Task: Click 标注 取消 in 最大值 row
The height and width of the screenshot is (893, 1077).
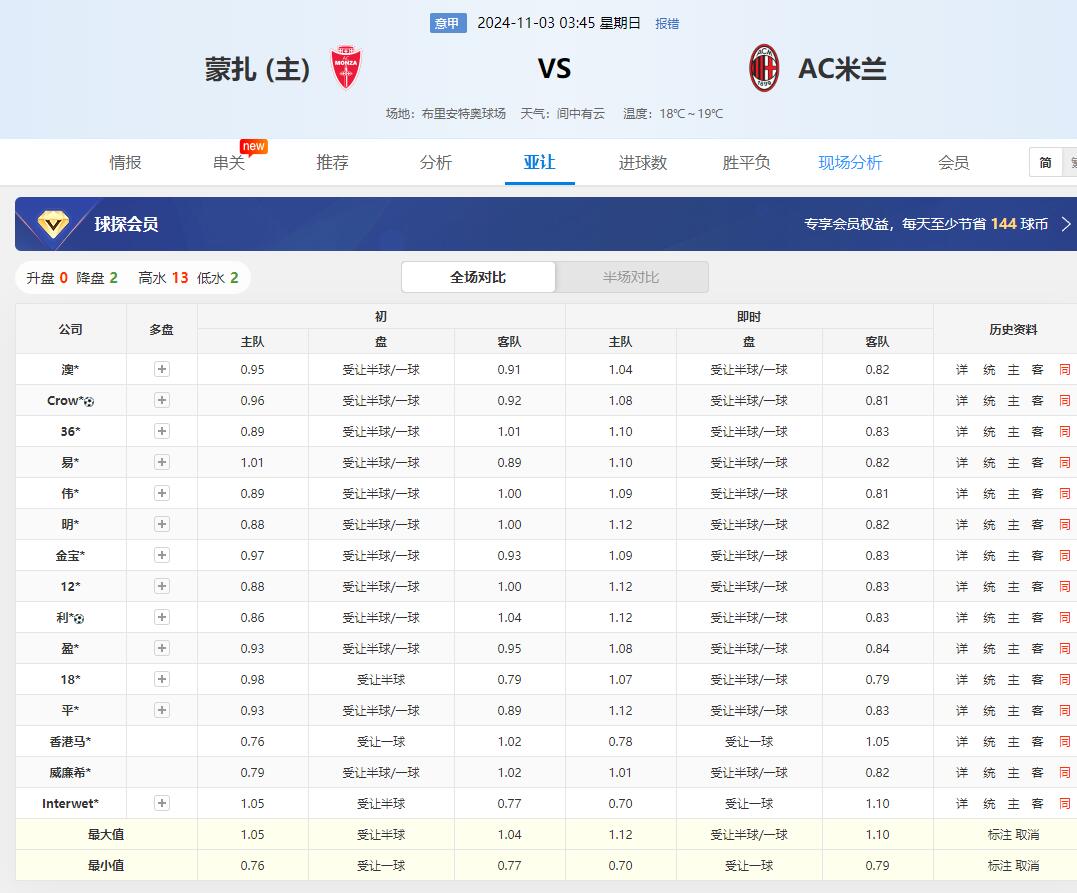Action: pos(1013,835)
